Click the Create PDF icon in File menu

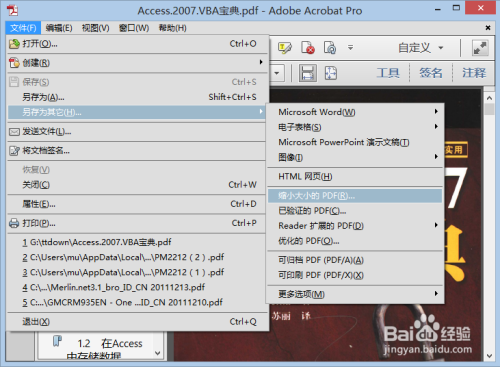[14, 63]
